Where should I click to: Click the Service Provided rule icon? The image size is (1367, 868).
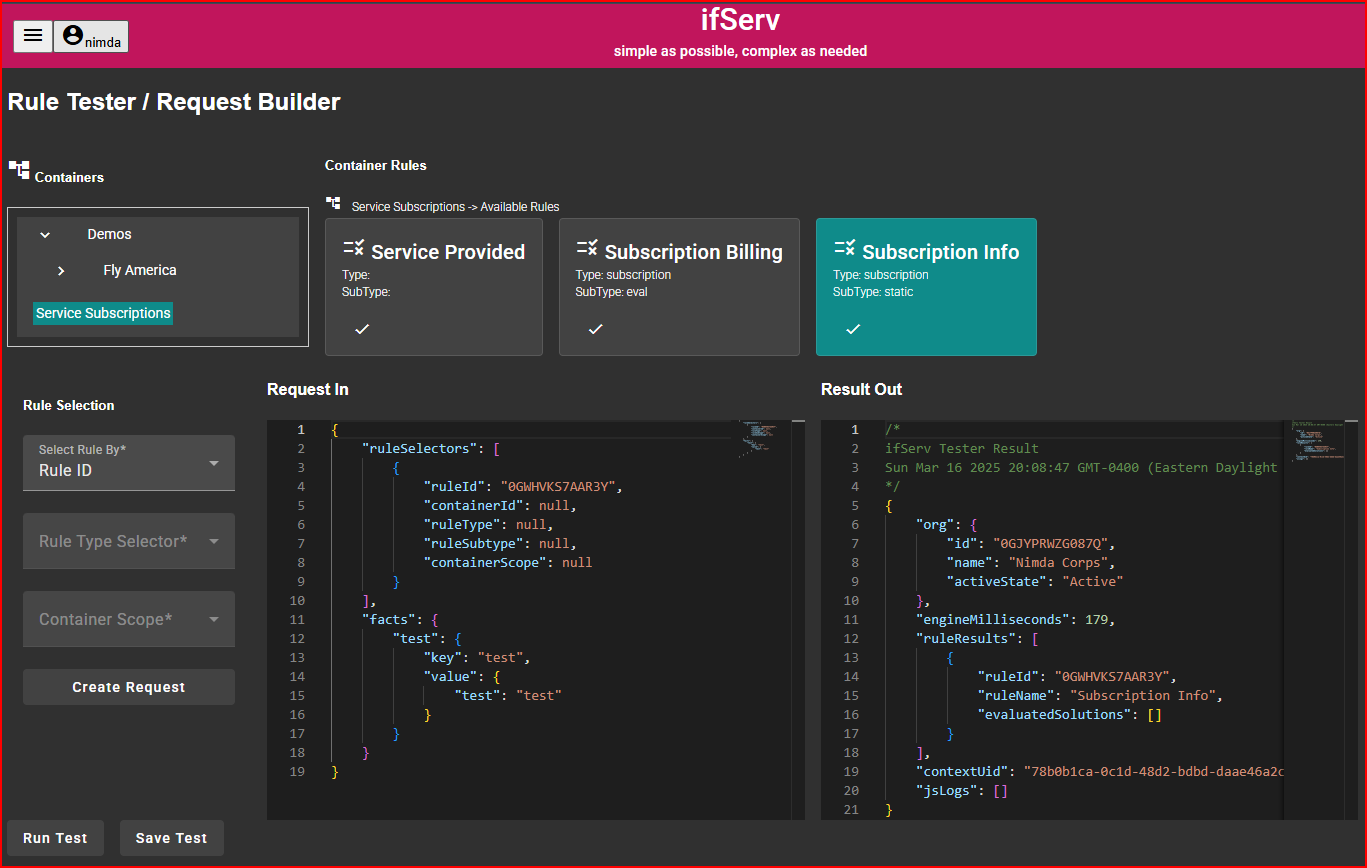(354, 248)
